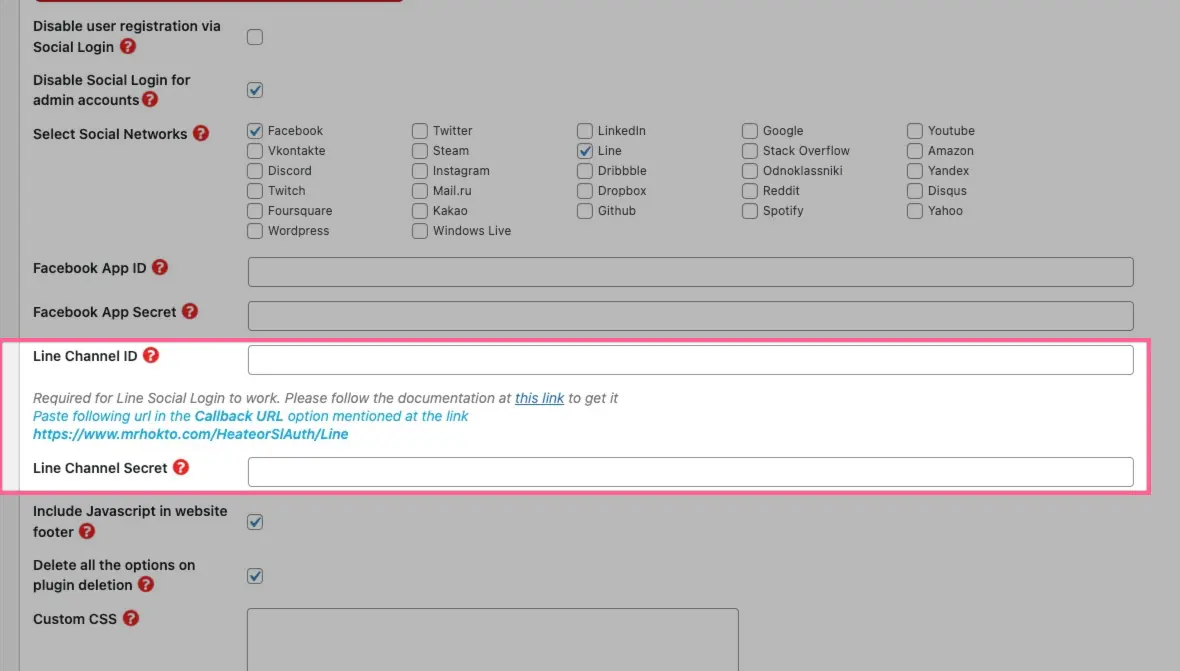The image size is (1180, 671).
Task: Focus the Custom CSS text area
Action: 493,639
